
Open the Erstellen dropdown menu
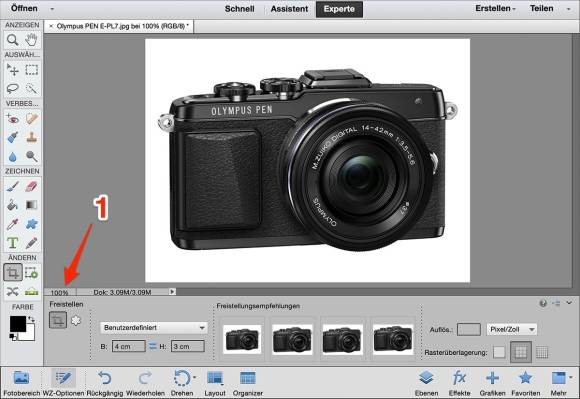pos(495,8)
